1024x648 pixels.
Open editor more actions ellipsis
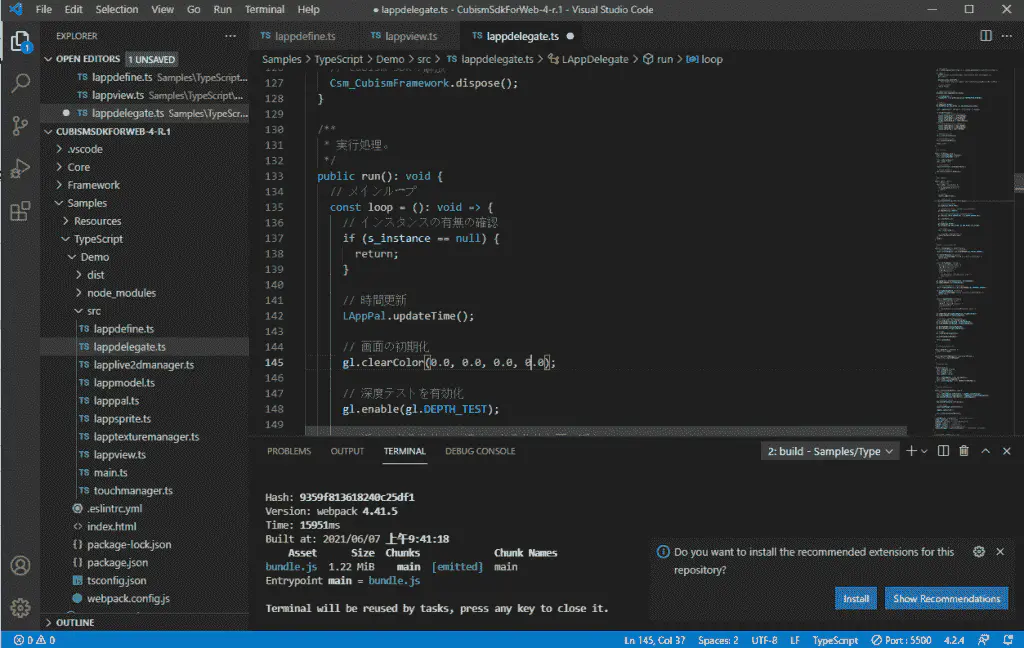tap(1006, 36)
